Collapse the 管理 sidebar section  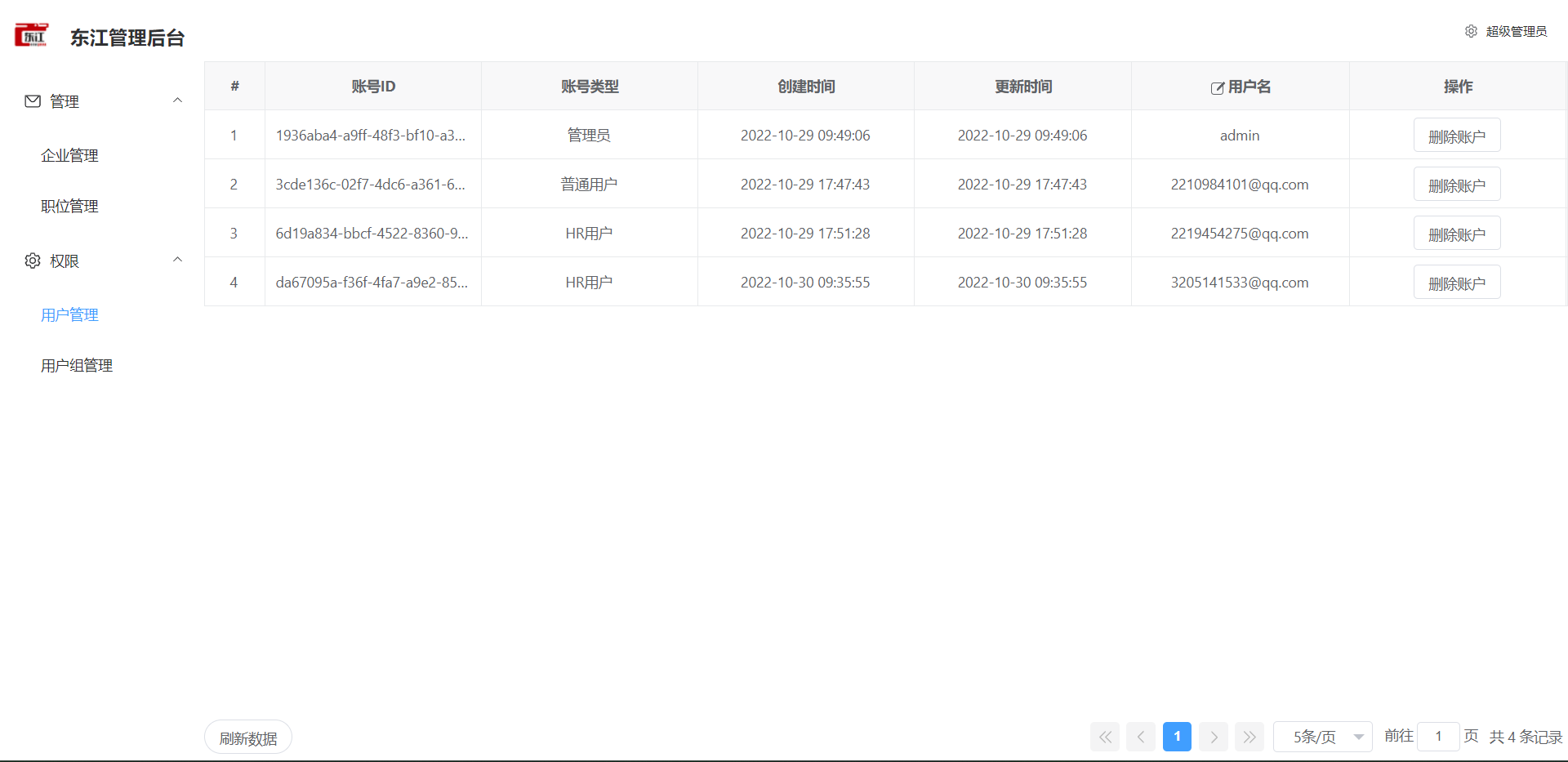tap(177, 100)
